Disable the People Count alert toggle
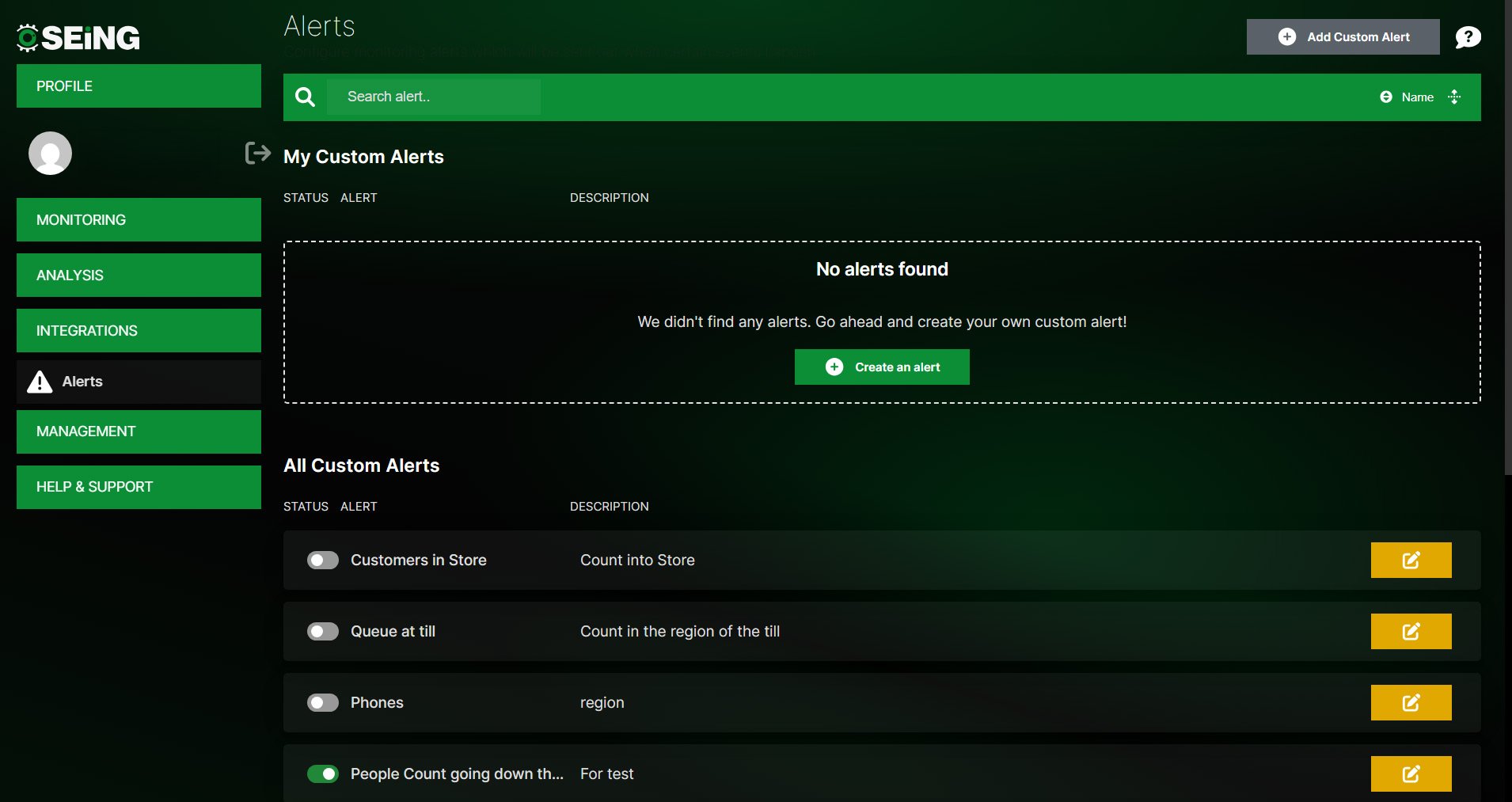This screenshot has height=802, width=1512. pos(322,773)
